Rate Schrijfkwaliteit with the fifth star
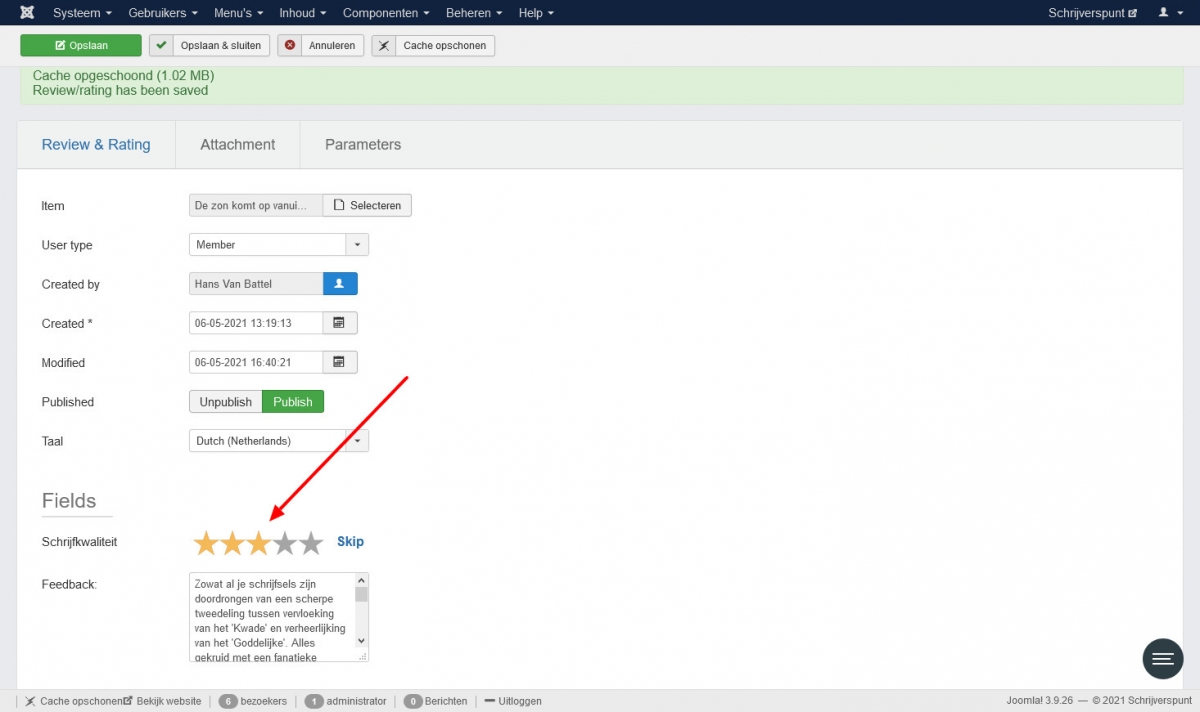The height and width of the screenshot is (712, 1200). [311, 543]
